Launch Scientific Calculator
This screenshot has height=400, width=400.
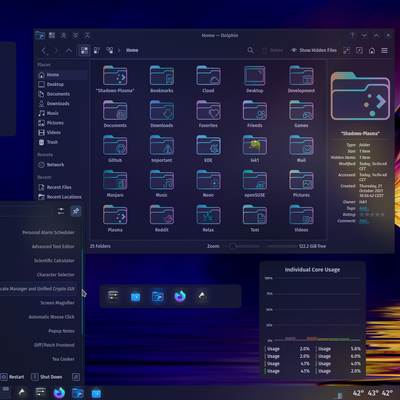[x=54, y=261]
